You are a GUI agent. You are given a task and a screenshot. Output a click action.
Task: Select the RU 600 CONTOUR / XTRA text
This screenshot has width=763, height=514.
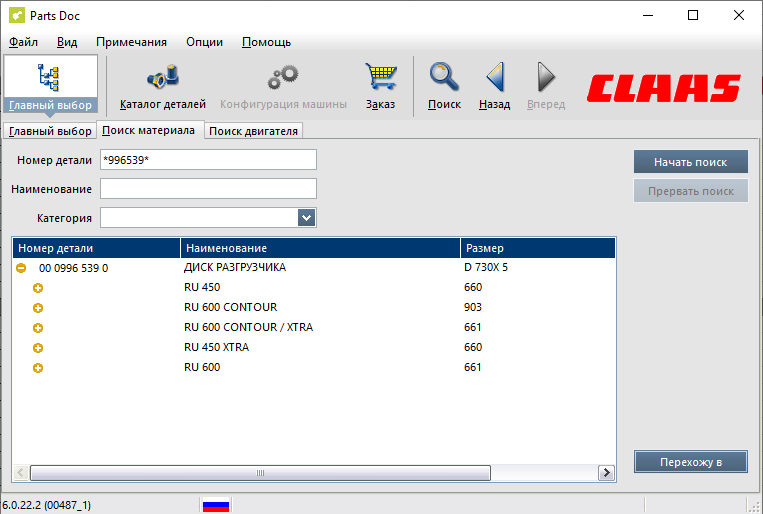tap(248, 327)
